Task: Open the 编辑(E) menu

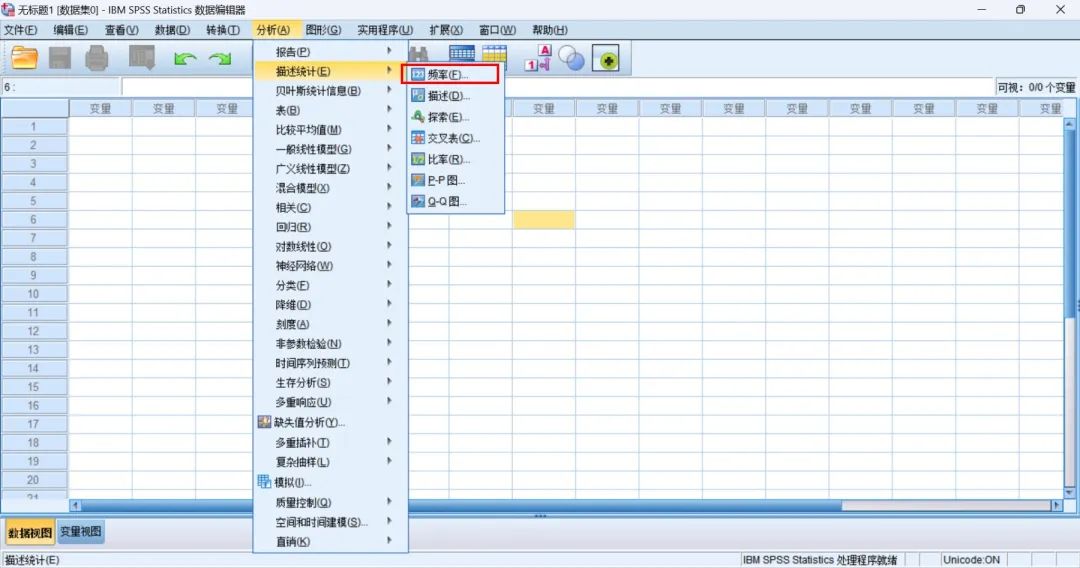Action: click(x=71, y=30)
